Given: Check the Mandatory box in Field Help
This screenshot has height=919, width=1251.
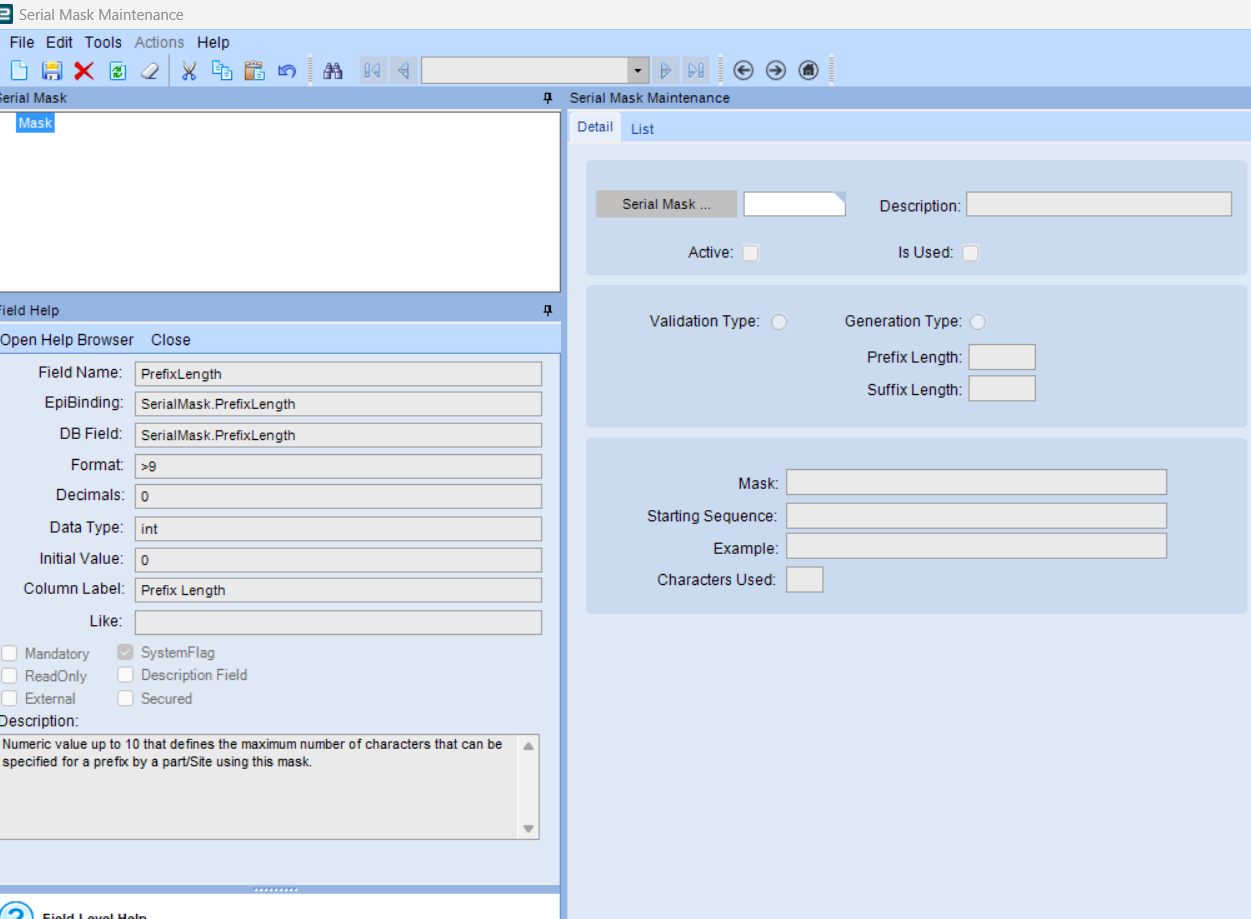Looking at the screenshot, I should (x=8, y=653).
